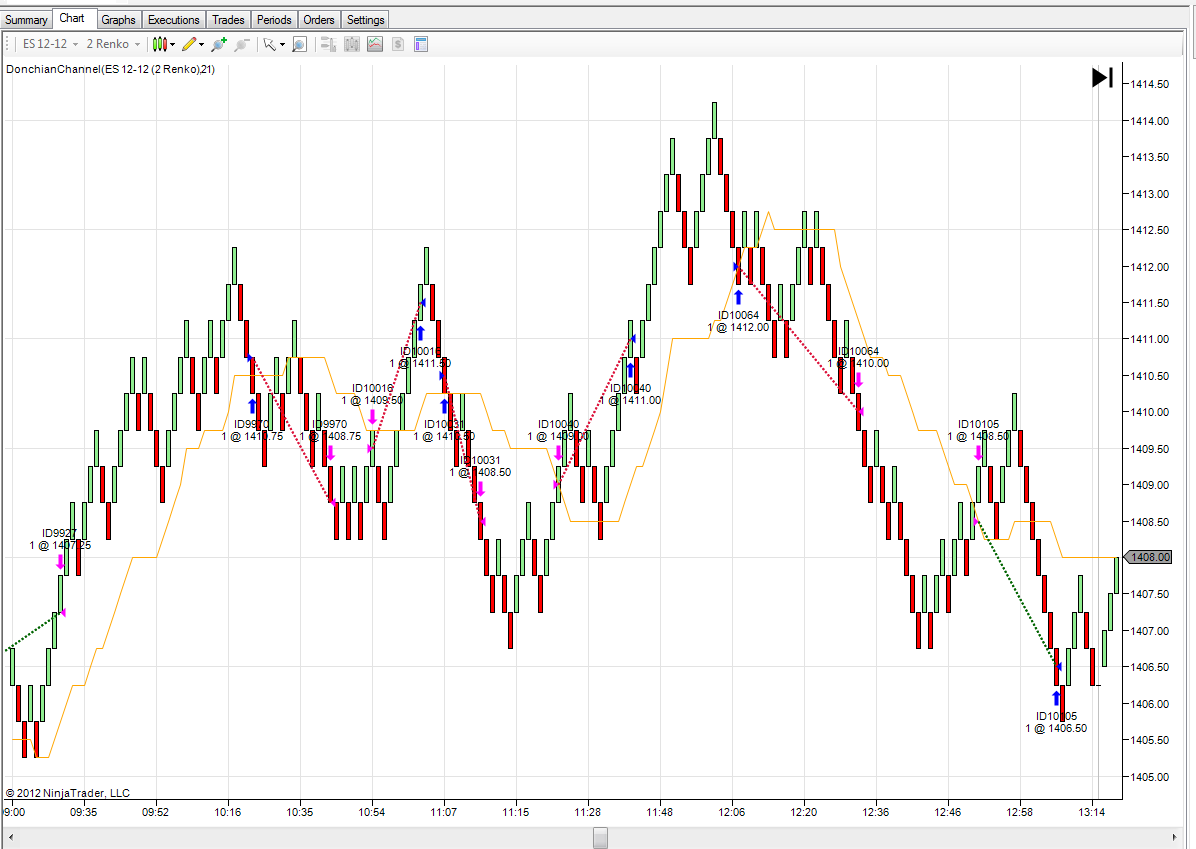Viewport: 1196px width, 849px height.
Task: Click the 12:06 time axis label
Action: tap(731, 812)
